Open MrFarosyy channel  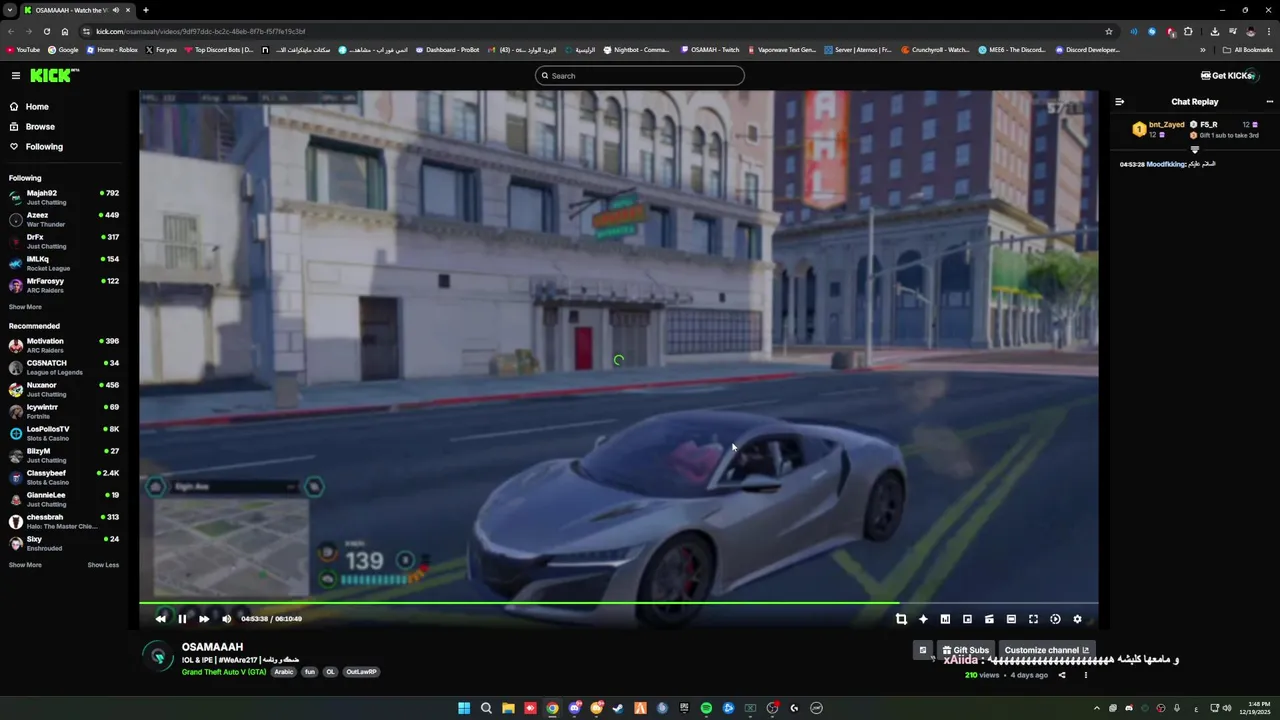click(64, 285)
